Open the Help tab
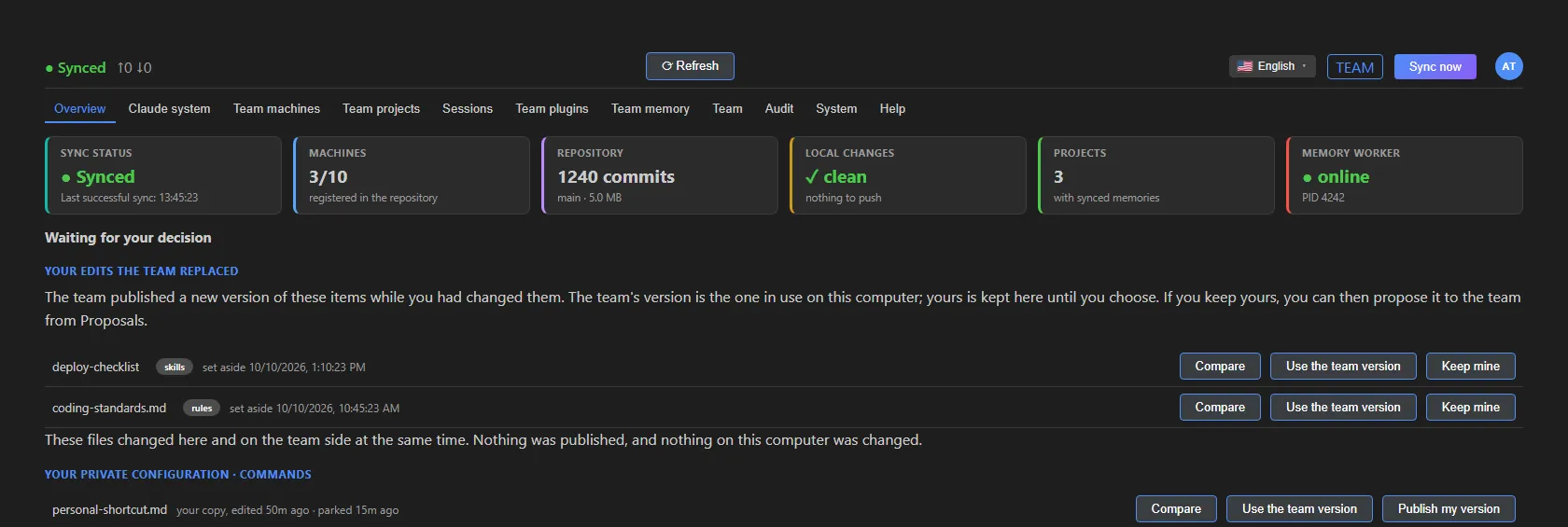Image resolution: width=1568 pixels, height=527 pixels. 892,109
